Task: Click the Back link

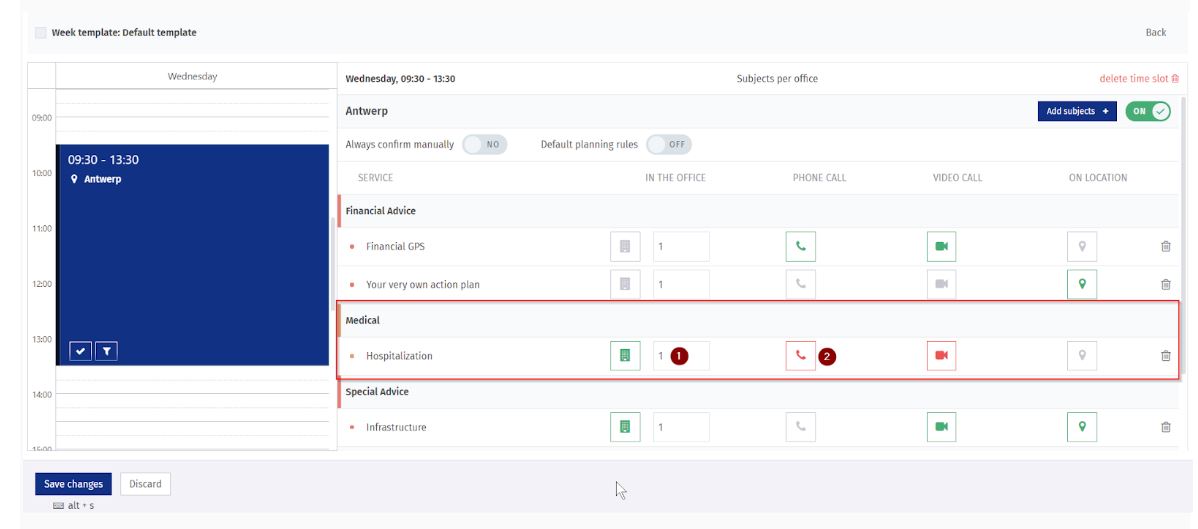Action: pyautogui.click(x=1156, y=32)
